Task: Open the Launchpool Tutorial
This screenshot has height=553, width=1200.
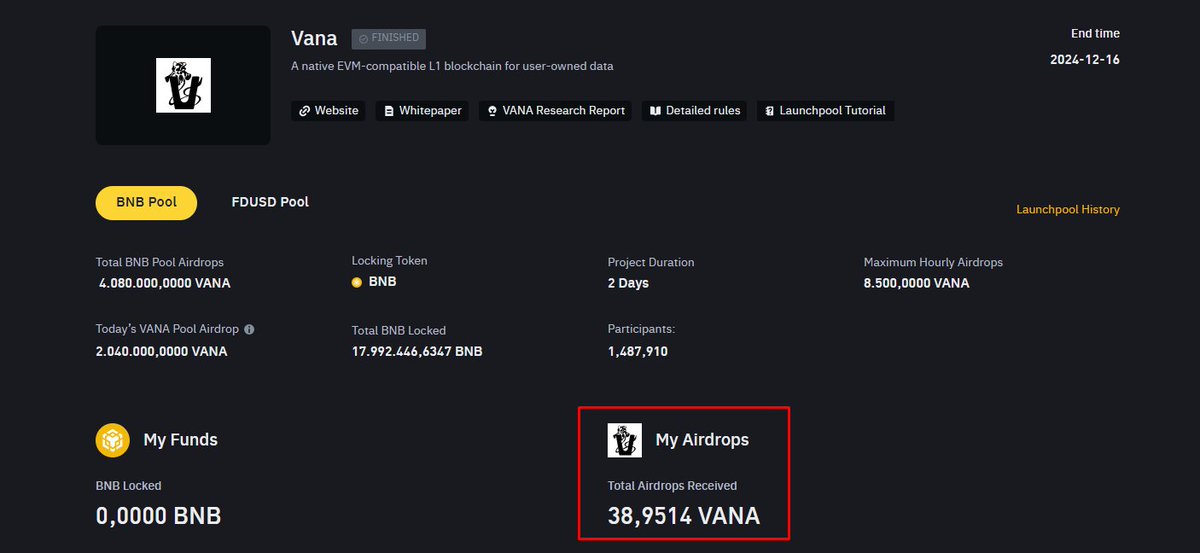Action: [825, 111]
